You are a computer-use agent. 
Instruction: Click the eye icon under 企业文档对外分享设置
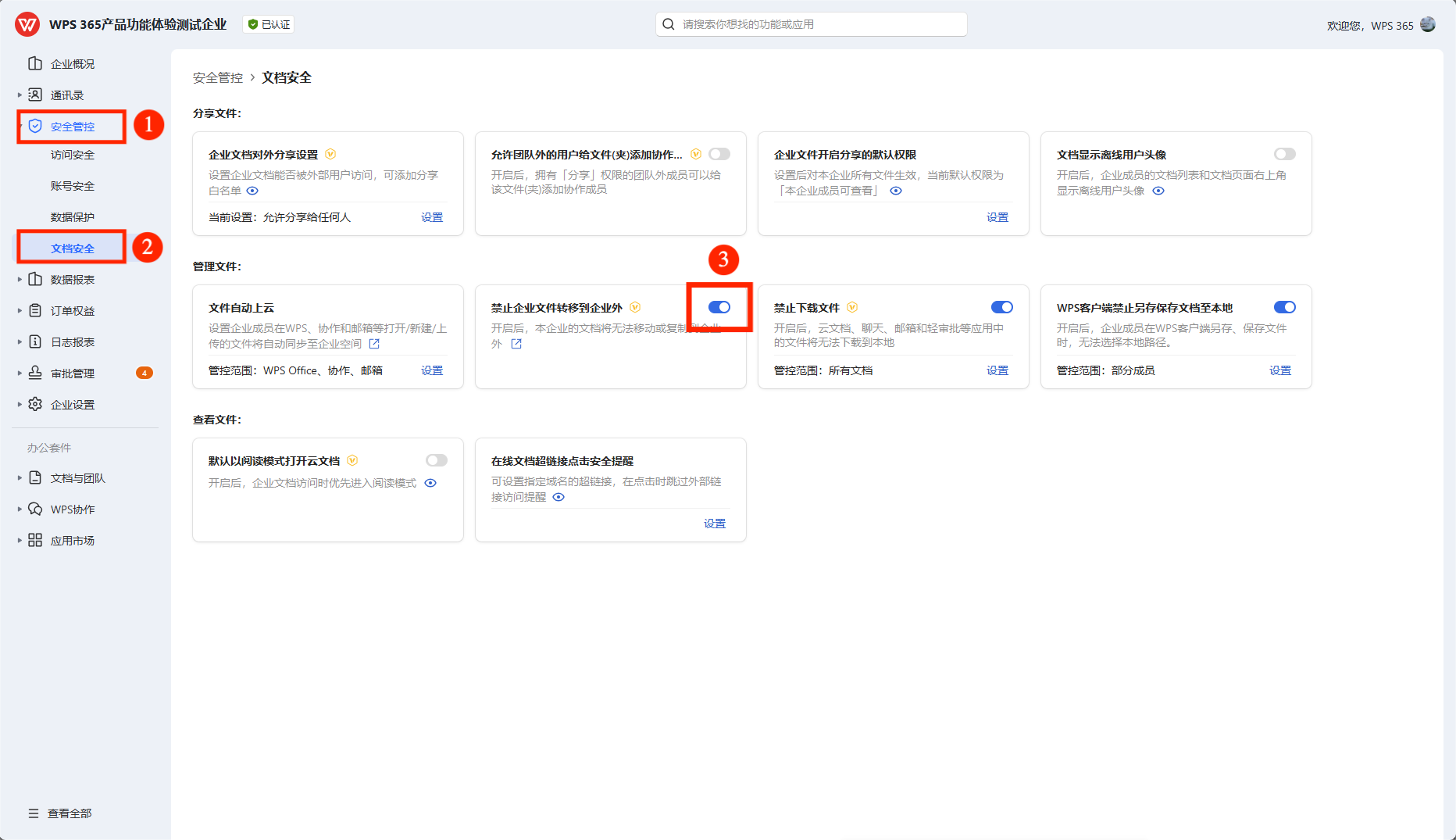pyautogui.click(x=252, y=191)
